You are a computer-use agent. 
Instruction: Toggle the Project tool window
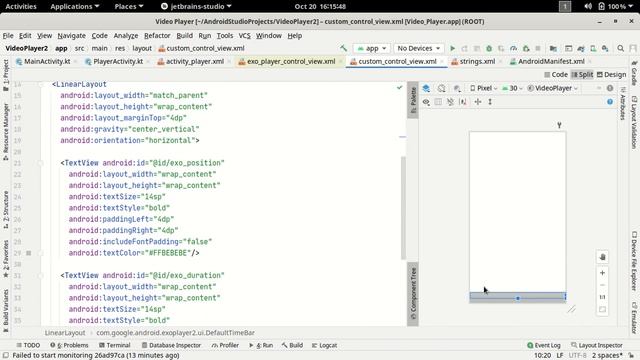pyautogui.click(x=6, y=76)
